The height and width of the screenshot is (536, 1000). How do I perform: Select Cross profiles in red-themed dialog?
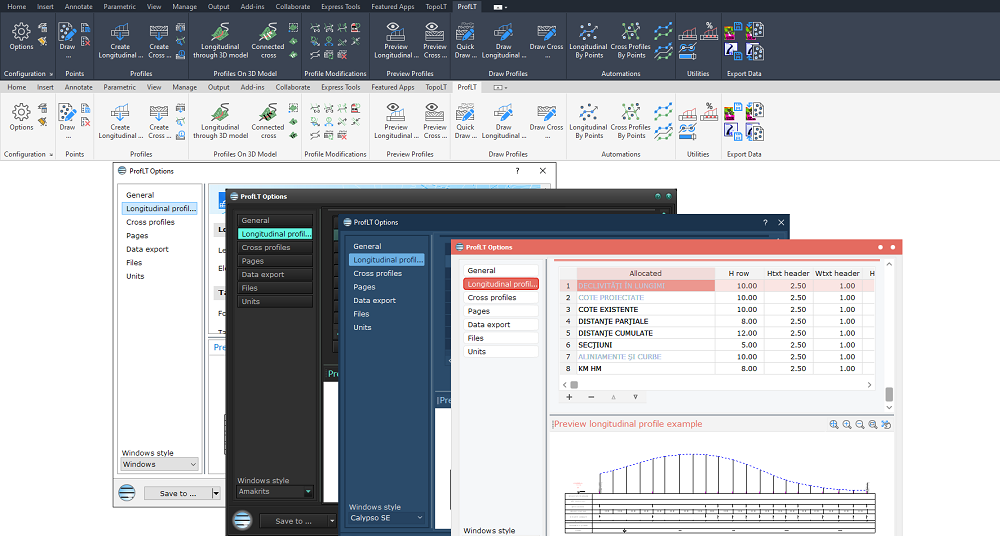click(x=501, y=297)
